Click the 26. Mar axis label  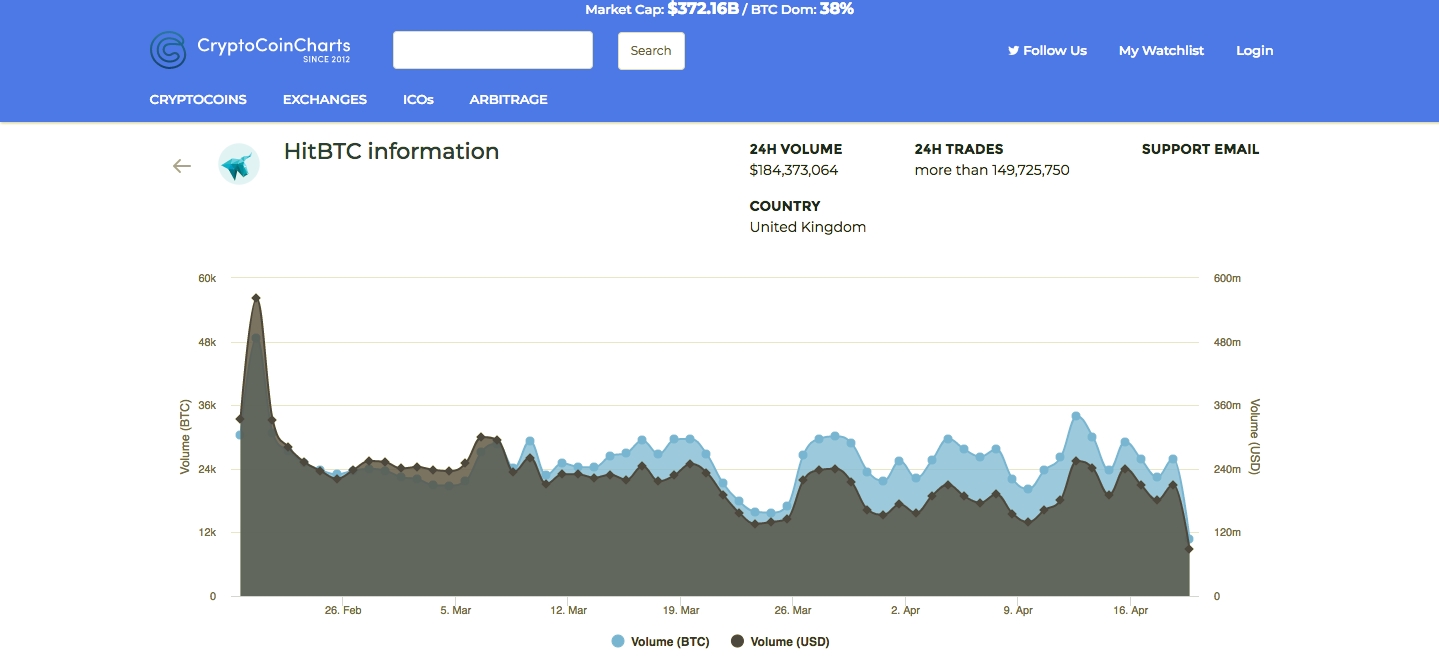tap(793, 610)
